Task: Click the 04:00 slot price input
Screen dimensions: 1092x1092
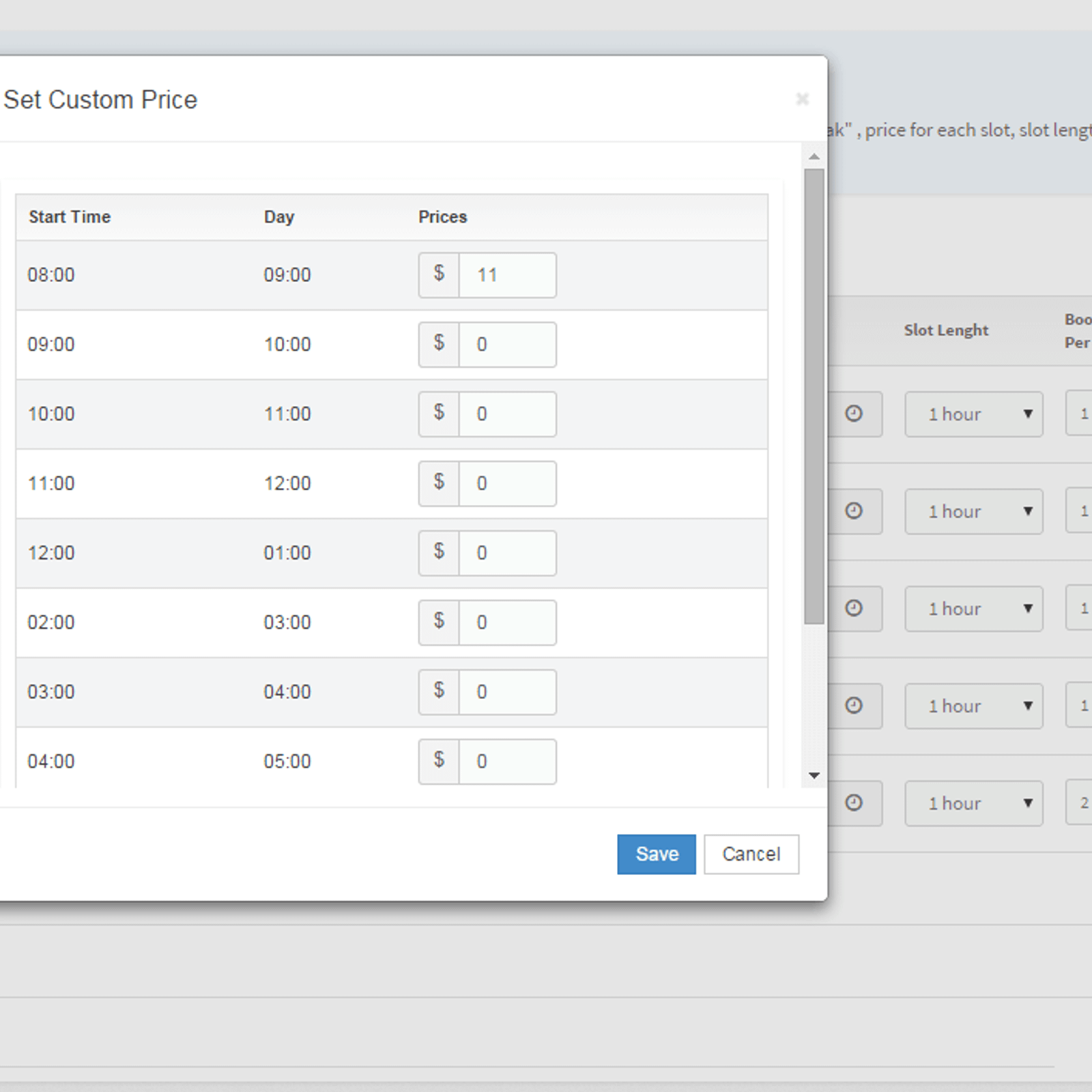Action: coord(508,761)
